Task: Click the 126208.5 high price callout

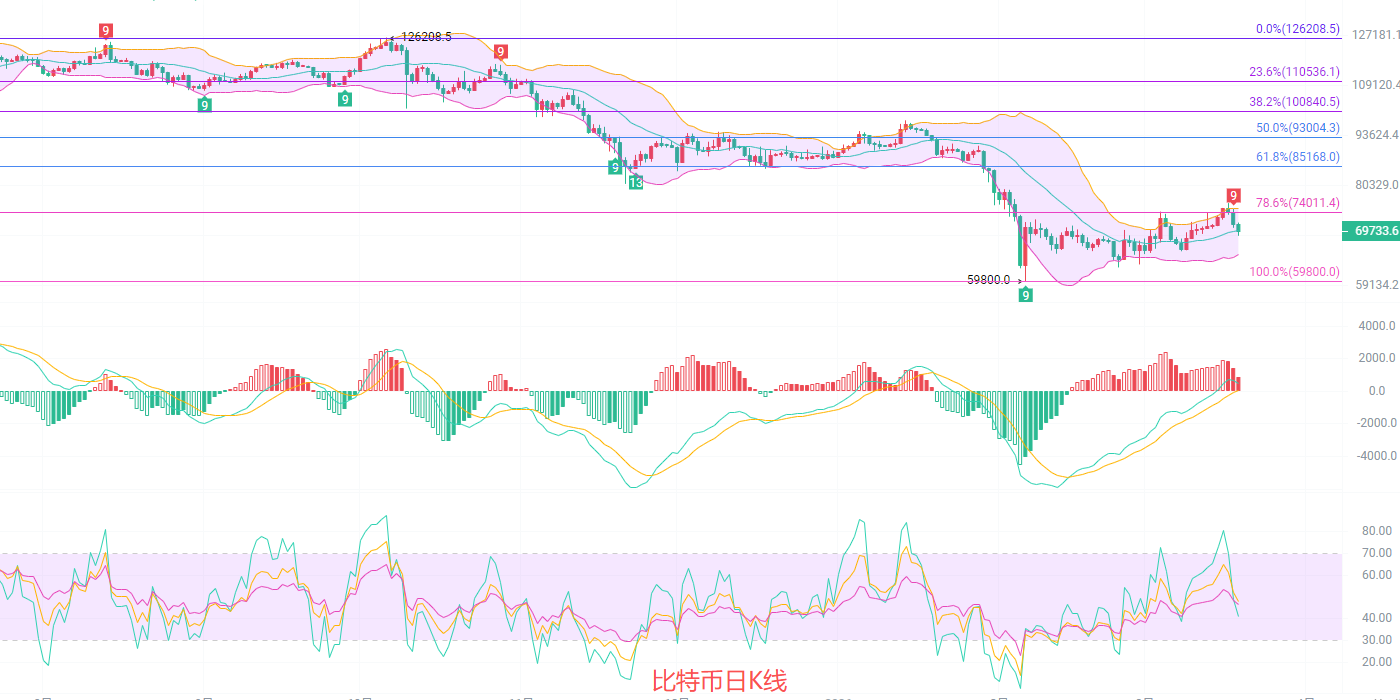Action: [x=426, y=37]
